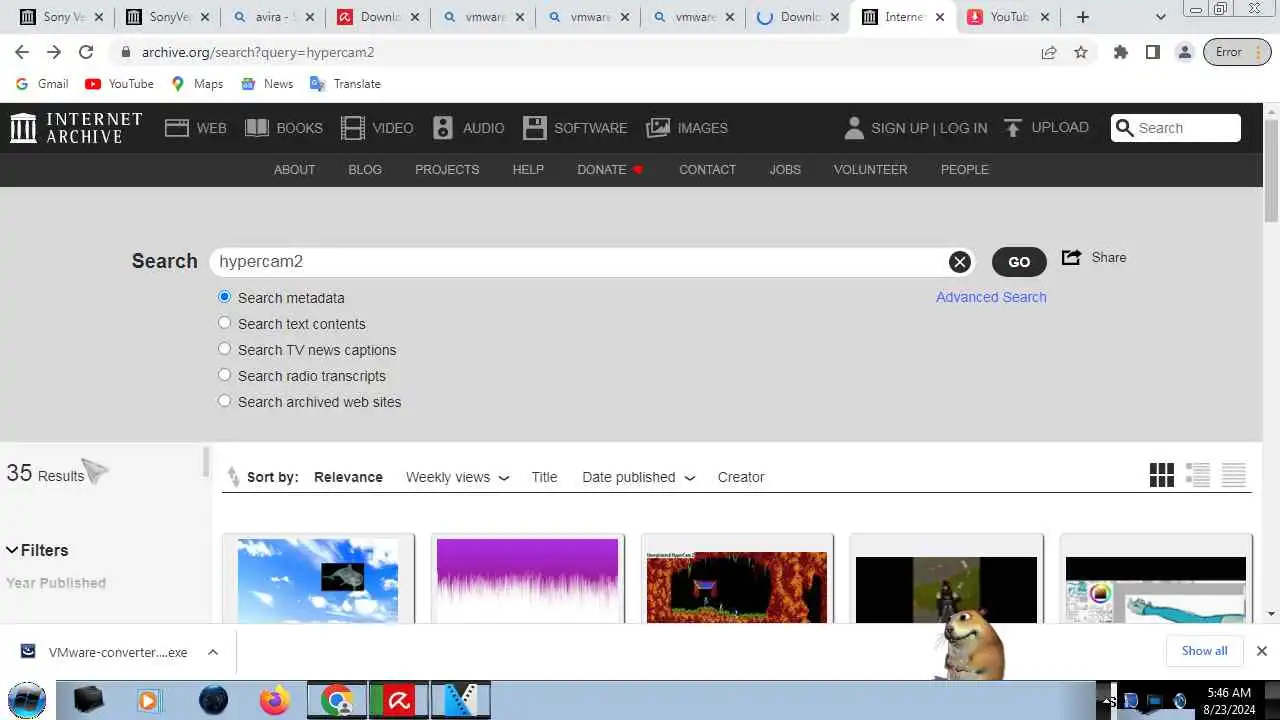The height and width of the screenshot is (720, 1280).
Task: Open Chrome side panel icon
Action: tap(1153, 52)
